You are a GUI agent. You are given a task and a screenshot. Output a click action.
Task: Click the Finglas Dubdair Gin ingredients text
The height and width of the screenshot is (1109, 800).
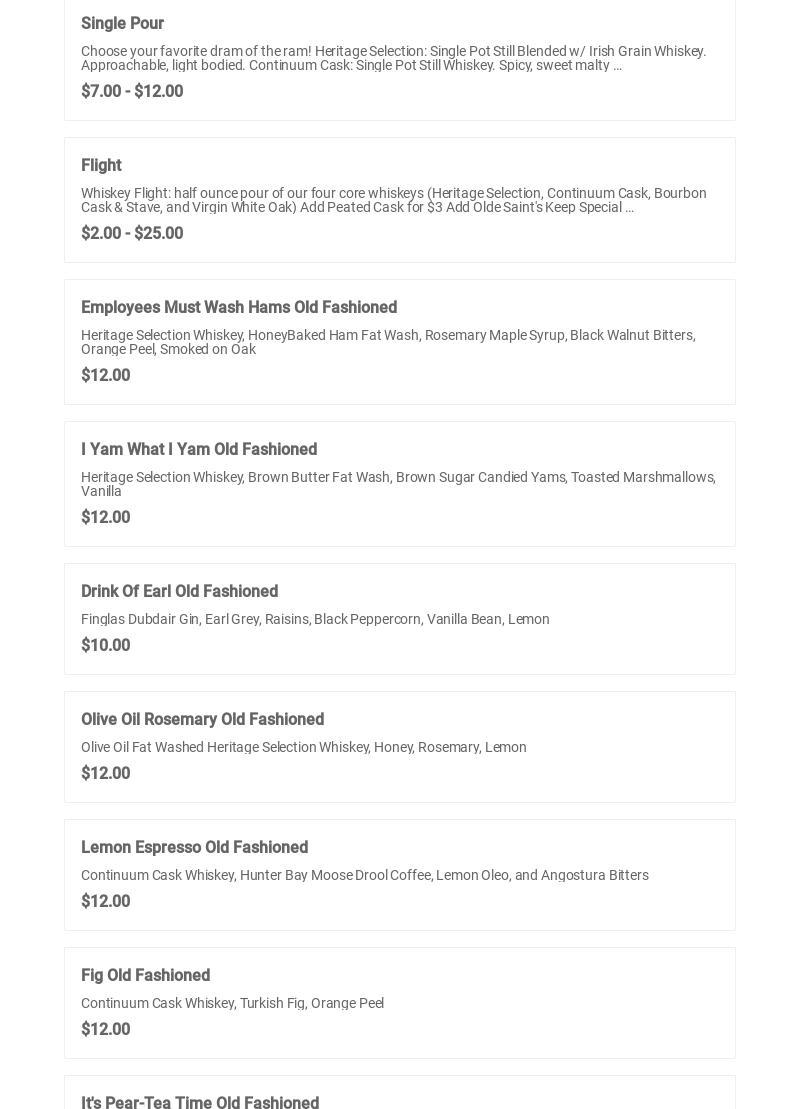click(x=315, y=619)
